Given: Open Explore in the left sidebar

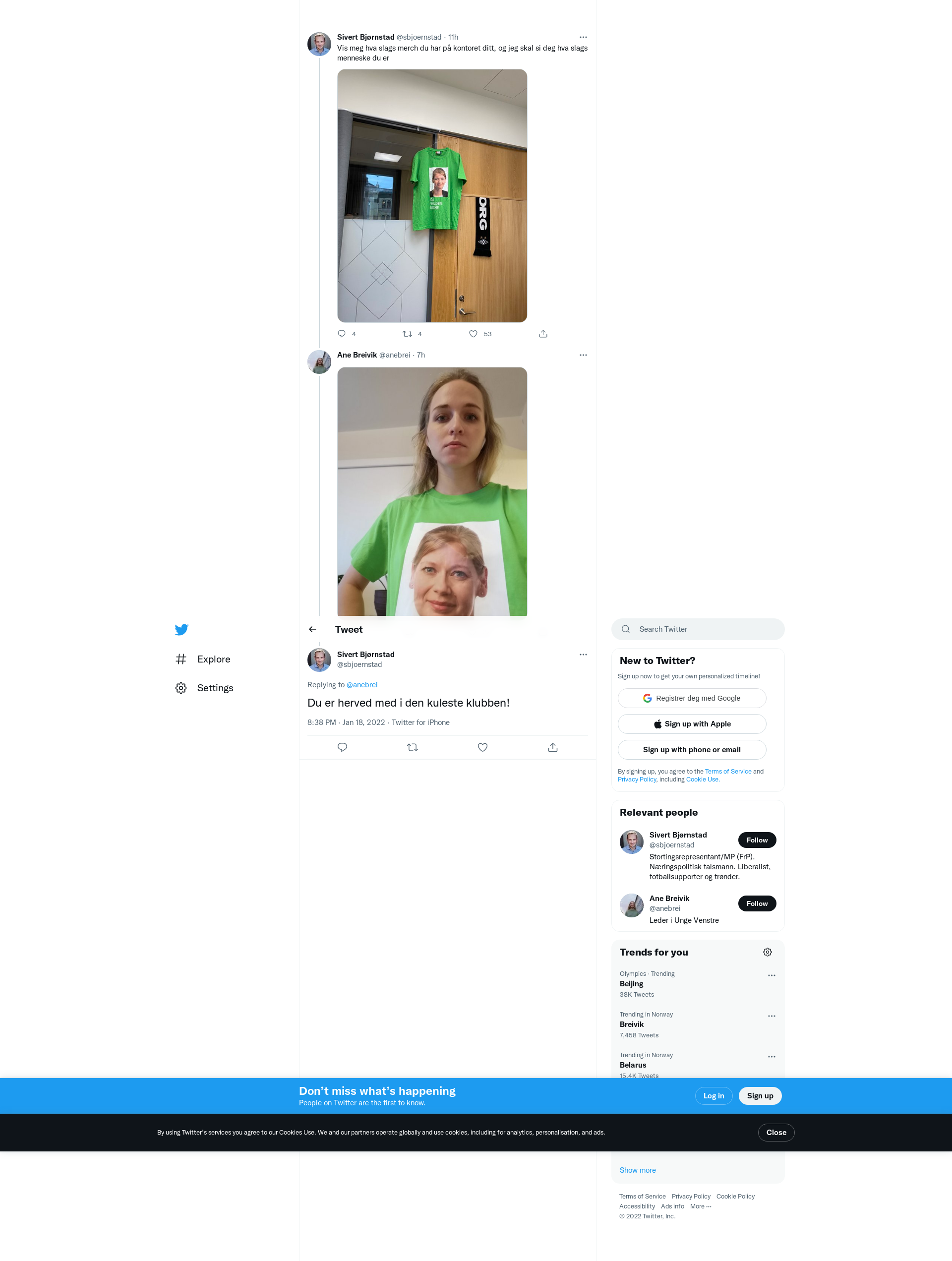Looking at the screenshot, I should coord(213,659).
